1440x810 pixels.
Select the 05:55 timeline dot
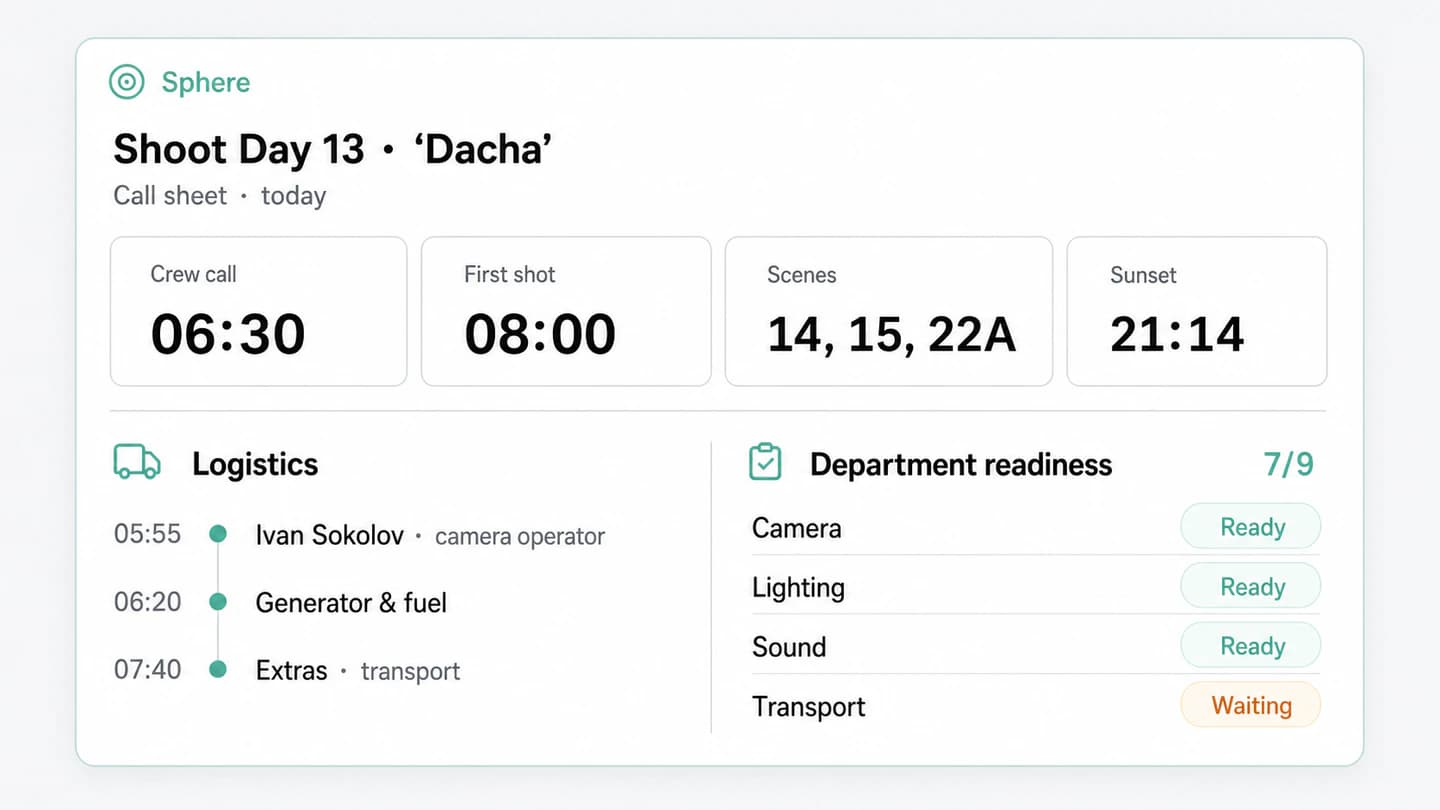(x=218, y=534)
